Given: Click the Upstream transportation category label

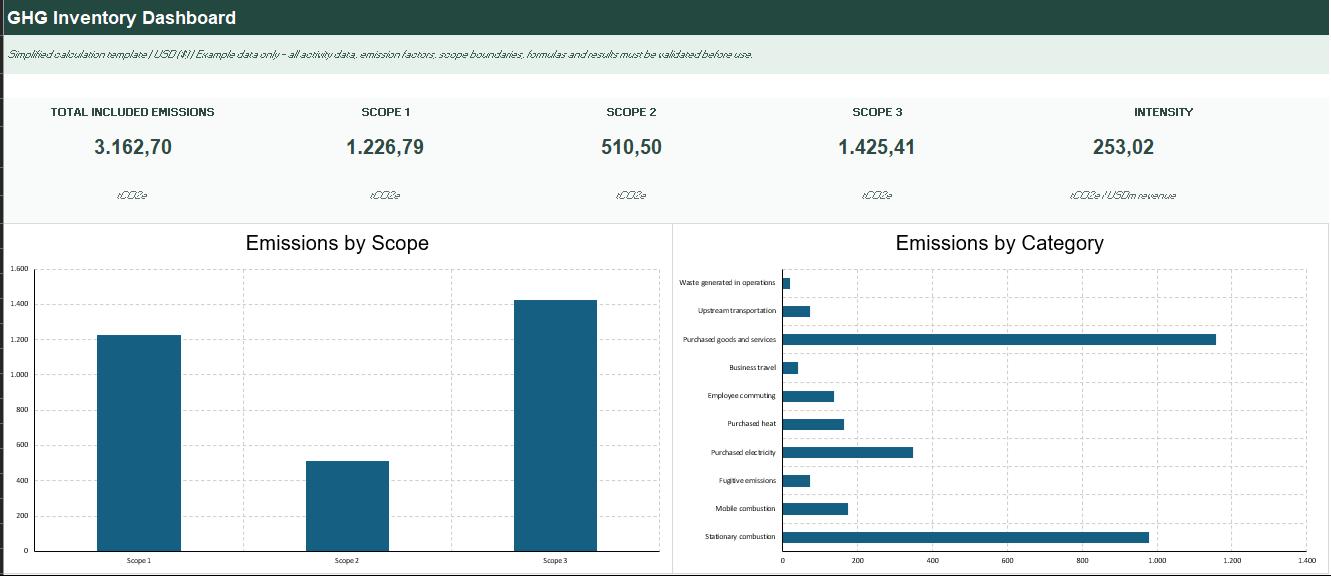Looking at the screenshot, I should (x=737, y=311).
